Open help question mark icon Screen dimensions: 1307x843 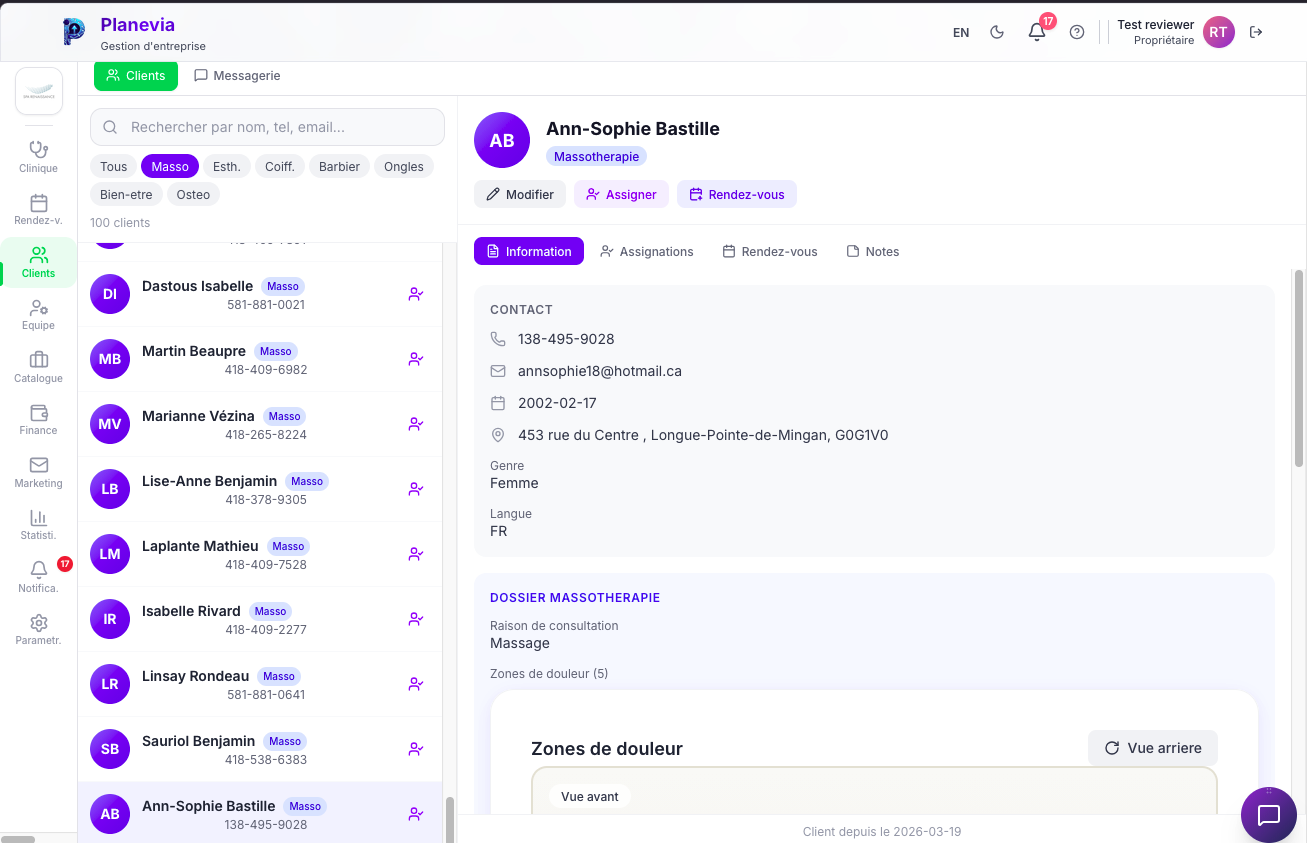tap(1077, 32)
